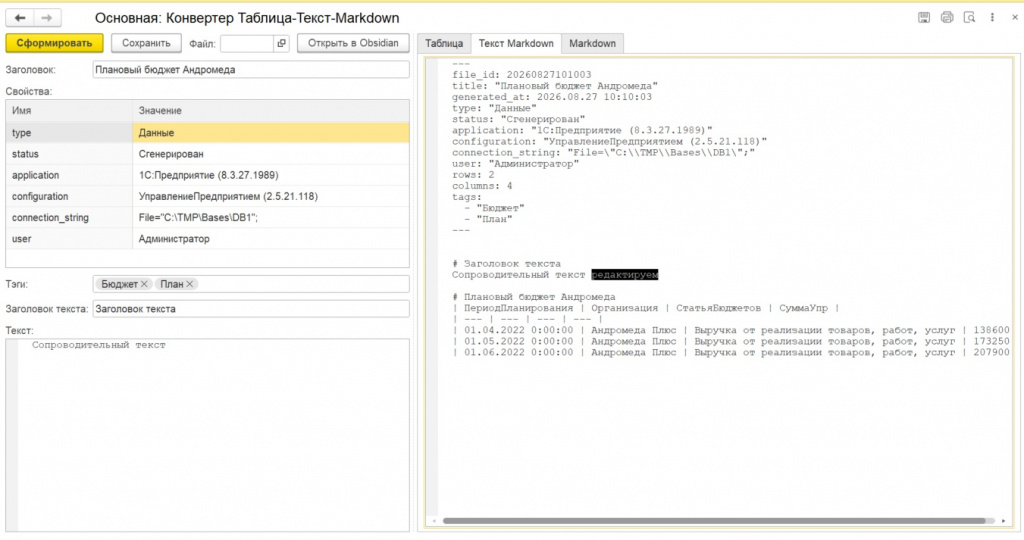Click the '# Заголовок текста' heading line
The width and height of the screenshot is (1024, 540).
506,264
